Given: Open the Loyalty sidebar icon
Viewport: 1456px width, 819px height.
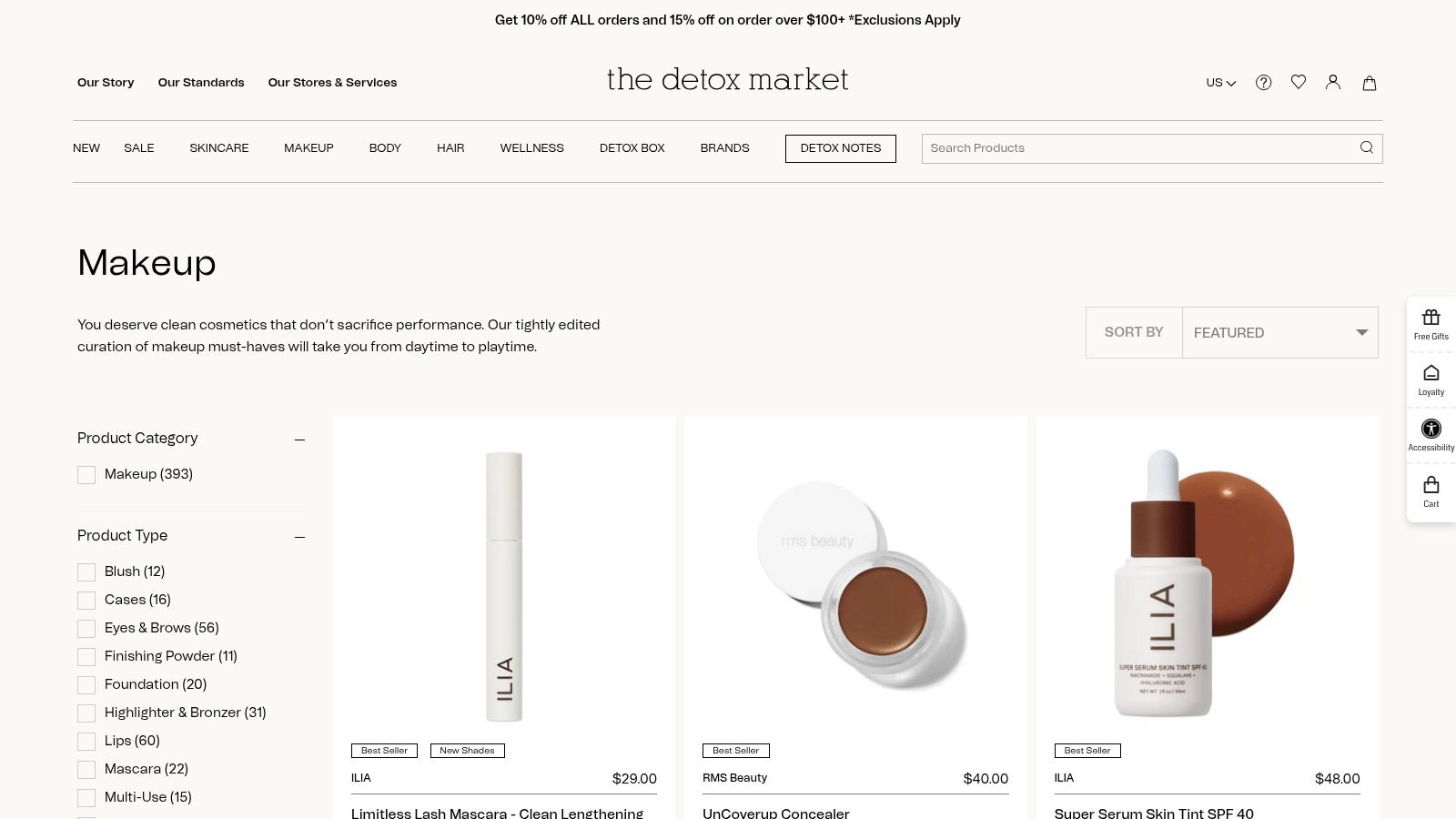Looking at the screenshot, I should point(1431,380).
